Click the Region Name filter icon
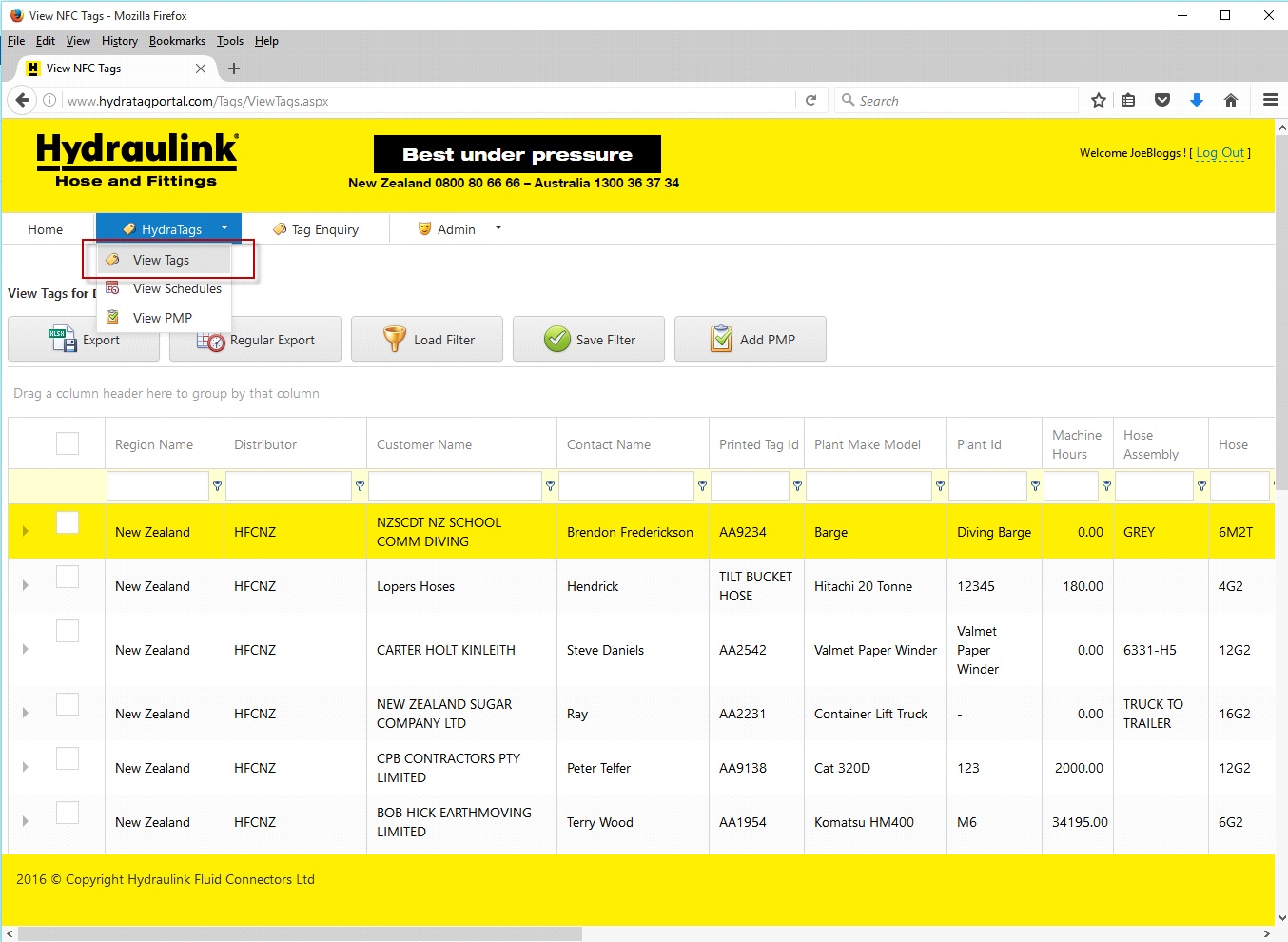Screen dimensions: 1288x942 point(217,485)
